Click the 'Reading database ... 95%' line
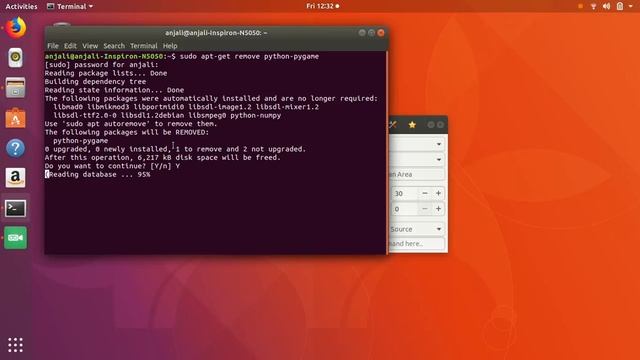The height and width of the screenshot is (360, 640). point(98,174)
